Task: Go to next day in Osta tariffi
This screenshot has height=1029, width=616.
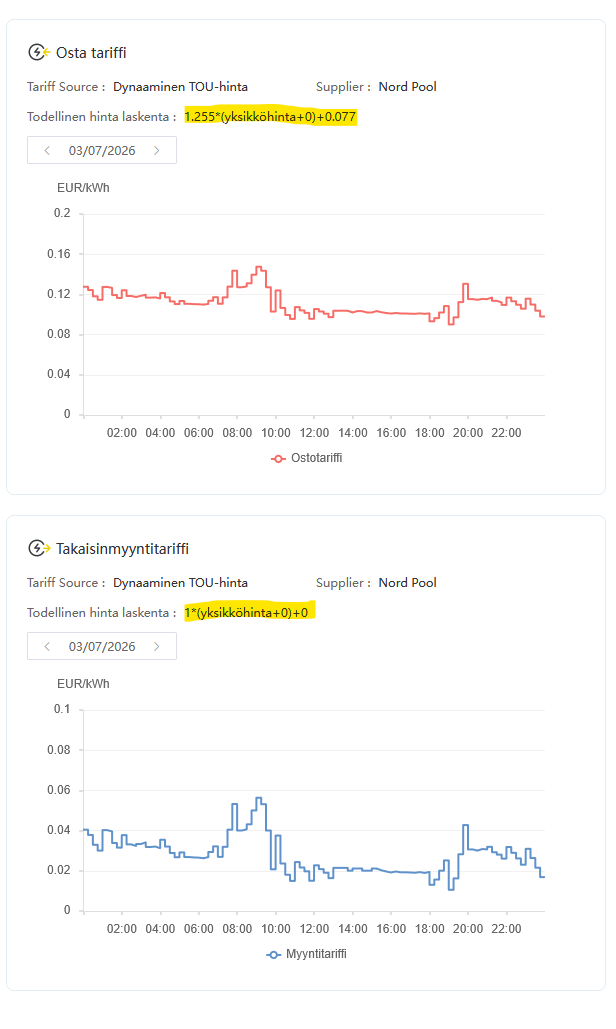Action: point(156,150)
